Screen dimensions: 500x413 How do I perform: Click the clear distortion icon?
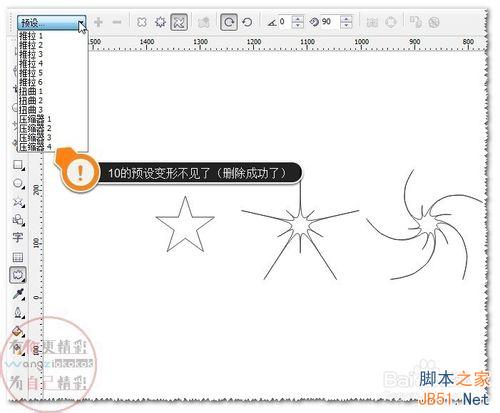point(434,22)
